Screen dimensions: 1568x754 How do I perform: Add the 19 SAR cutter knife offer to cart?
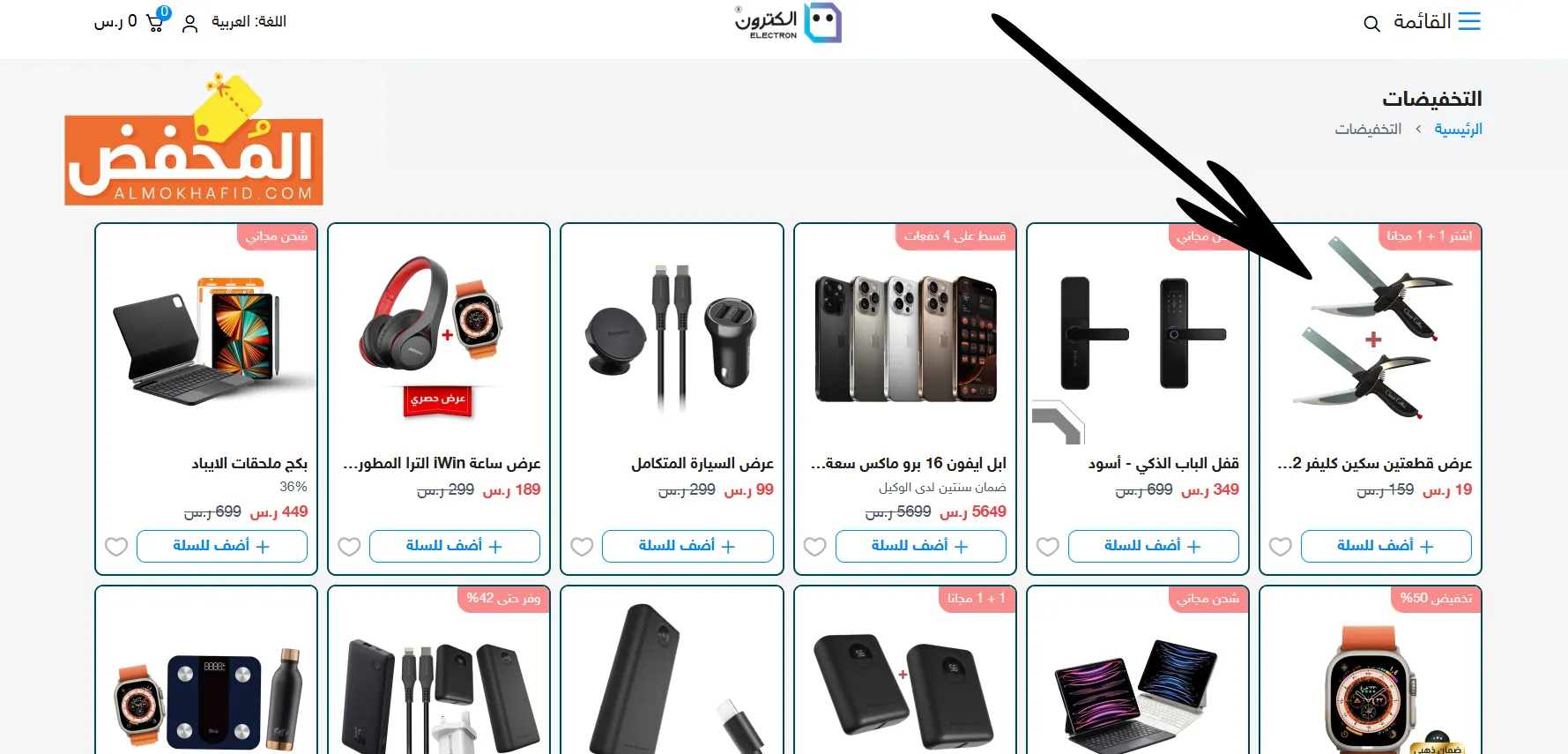(1386, 546)
